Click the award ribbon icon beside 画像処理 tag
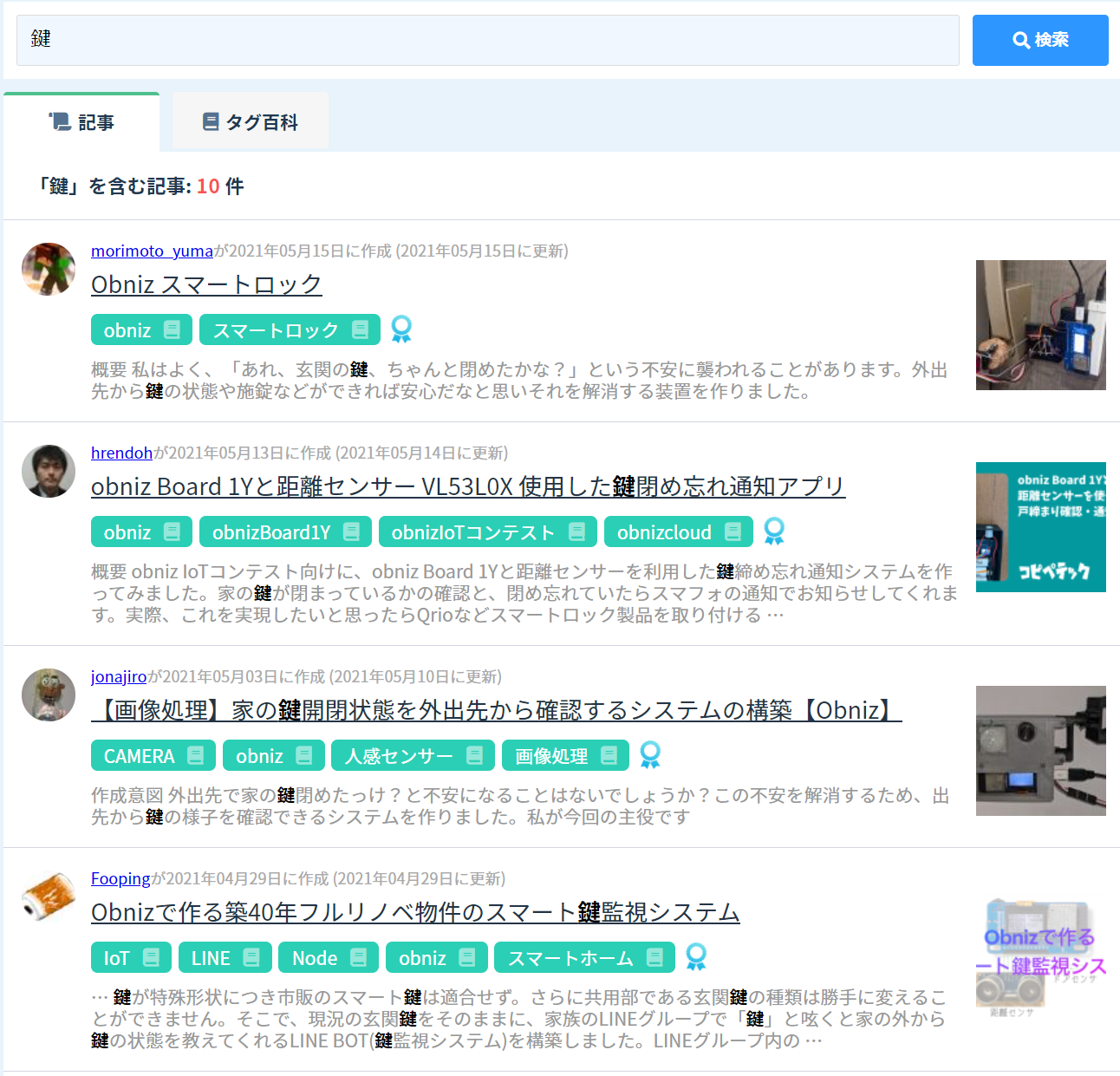Image resolution: width=1120 pixels, height=1076 pixels. click(649, 755)
